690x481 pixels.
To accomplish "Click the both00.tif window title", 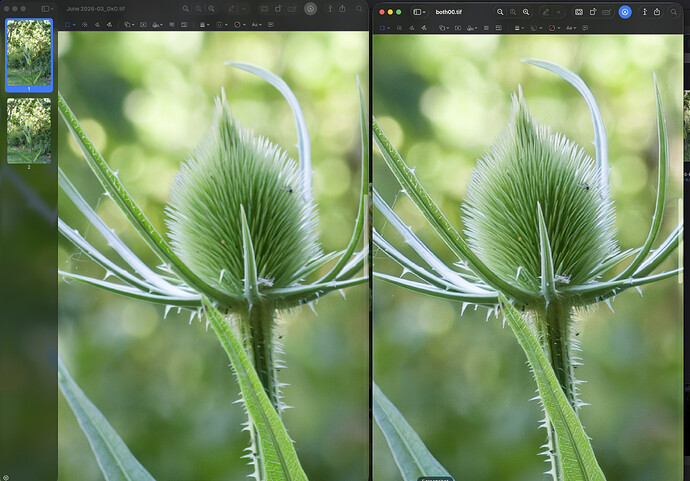I will click(448, 12).
